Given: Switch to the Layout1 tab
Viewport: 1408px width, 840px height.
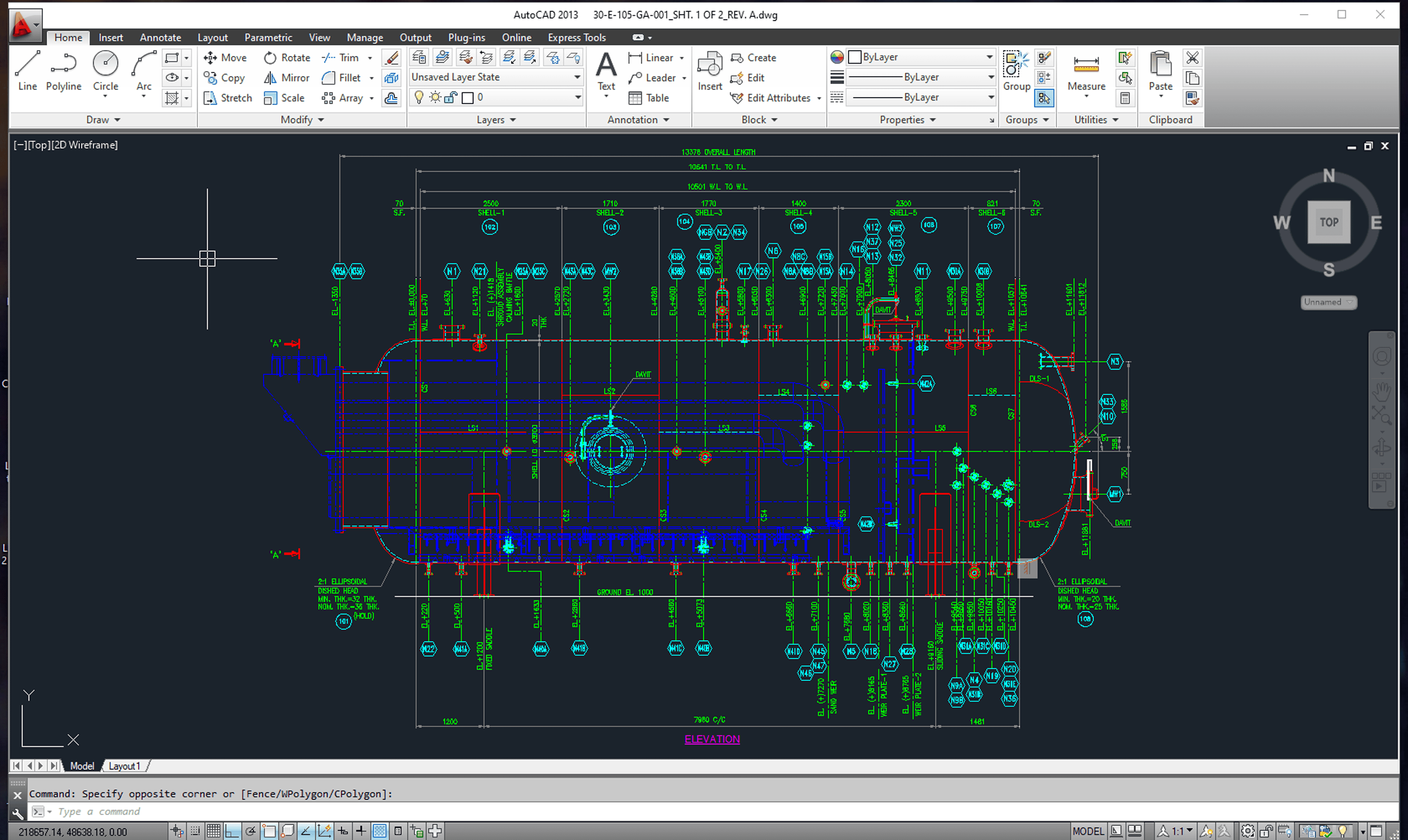Looking at the screenshot, I should (x=124, y=766).
